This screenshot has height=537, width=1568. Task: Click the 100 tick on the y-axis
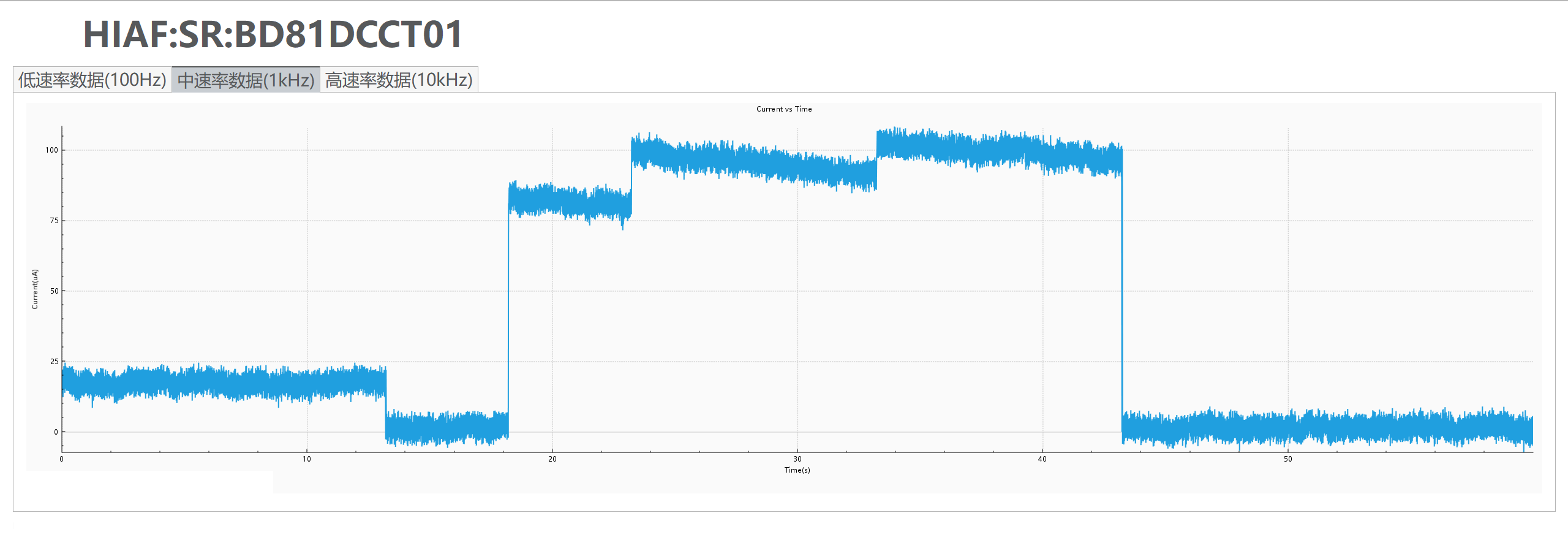tap(51, 150)
